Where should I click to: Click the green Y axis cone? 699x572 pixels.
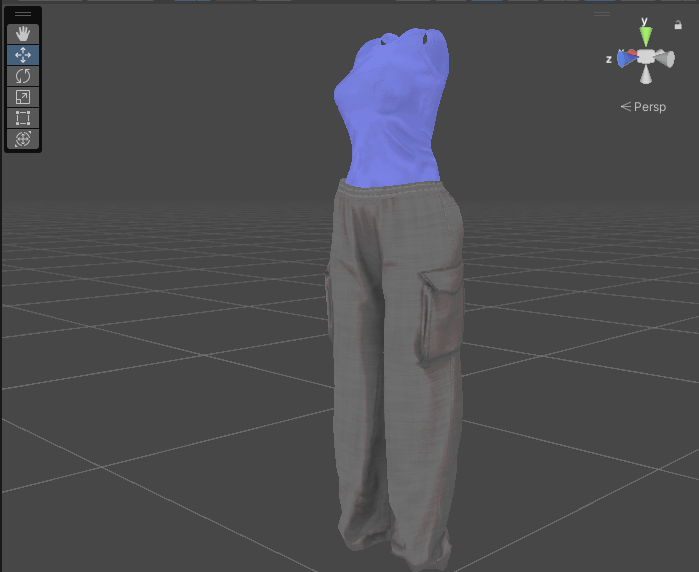[646, 36]
